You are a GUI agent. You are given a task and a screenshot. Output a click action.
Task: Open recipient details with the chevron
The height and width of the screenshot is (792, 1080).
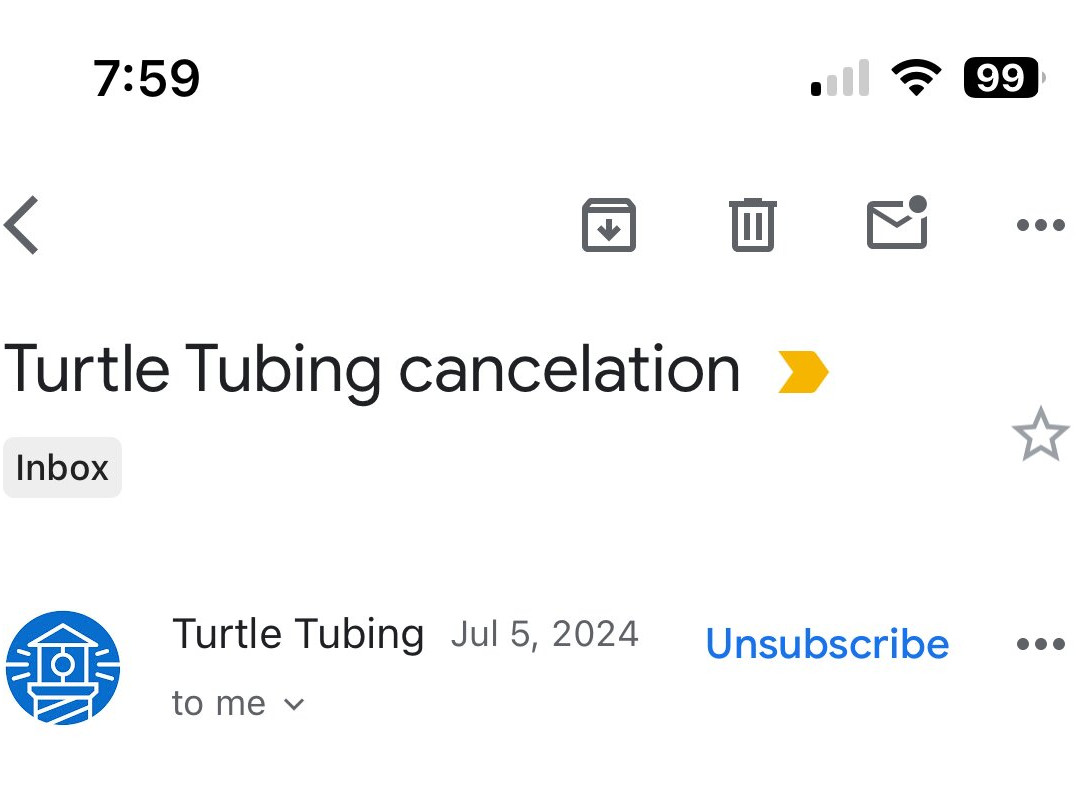(x=293, y=704)
